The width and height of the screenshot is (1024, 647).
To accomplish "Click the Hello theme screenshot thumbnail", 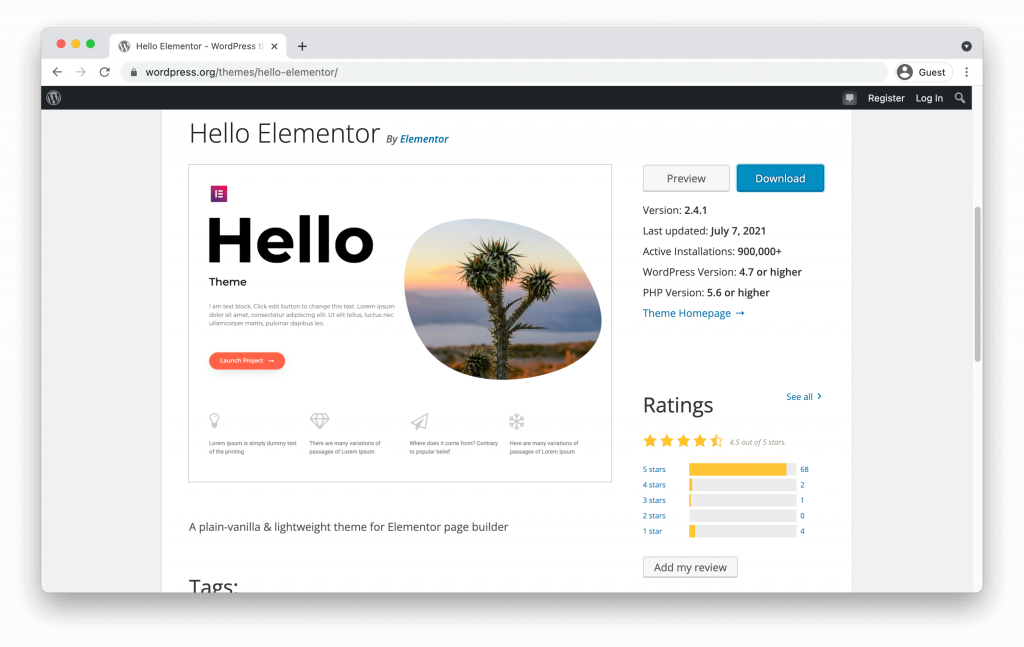I will (x=400, y=323).
